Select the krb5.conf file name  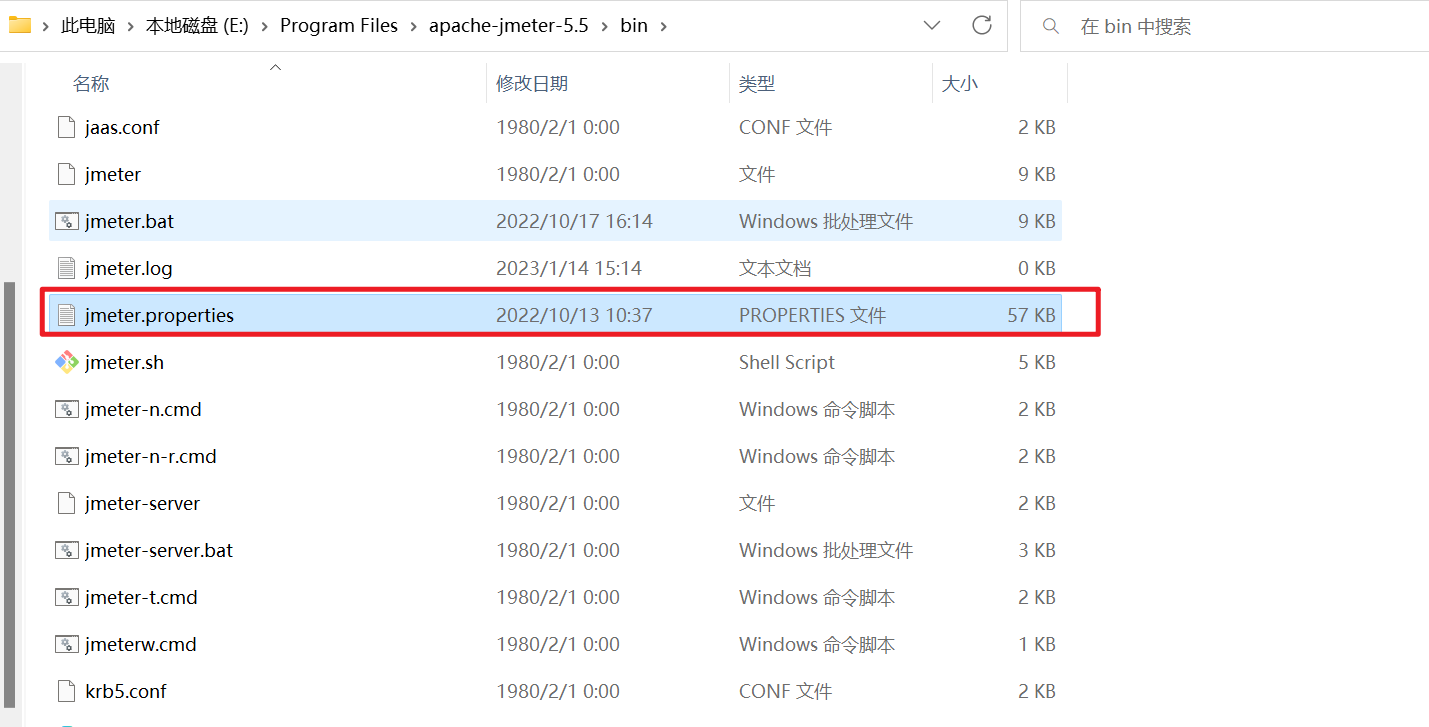coord(125,691)
